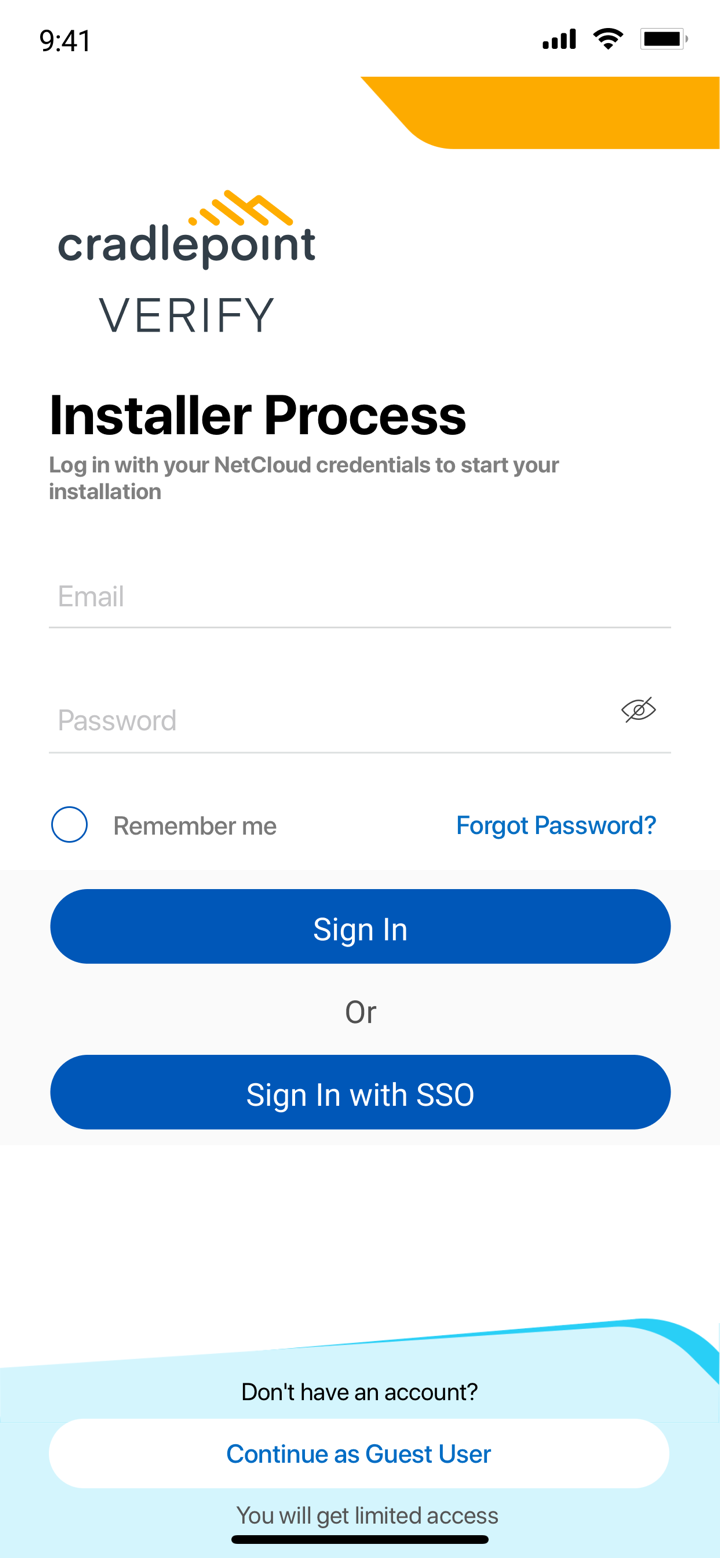The width and height of the screenshot is (720, 1558).
Task: Tap the home indicator bar at bottom
Action: click(360, 1540)
